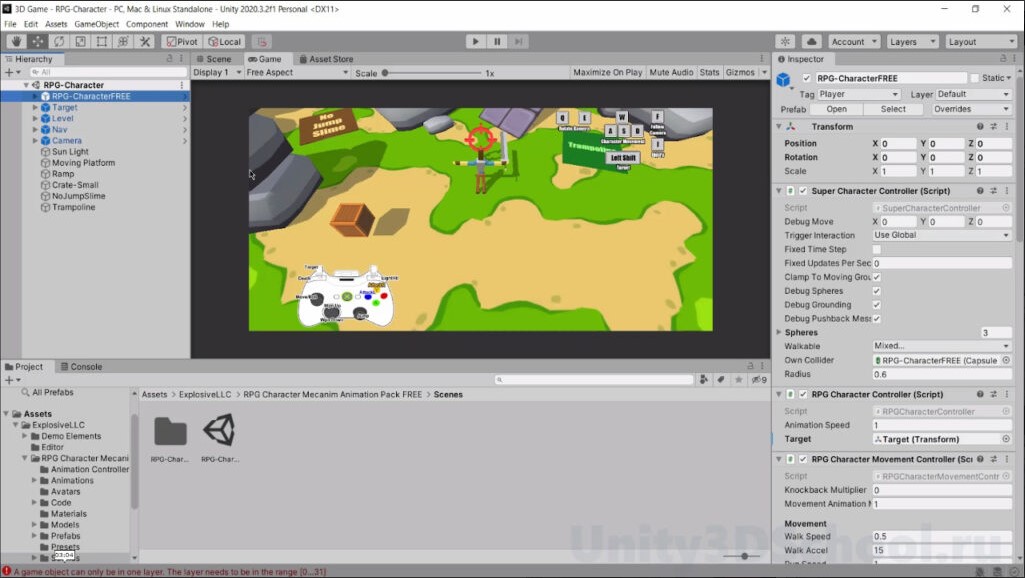Open the Display 1 dropdown
Image resolution: width=1025 pixels, height=578 pixels.
click(217, 73)
